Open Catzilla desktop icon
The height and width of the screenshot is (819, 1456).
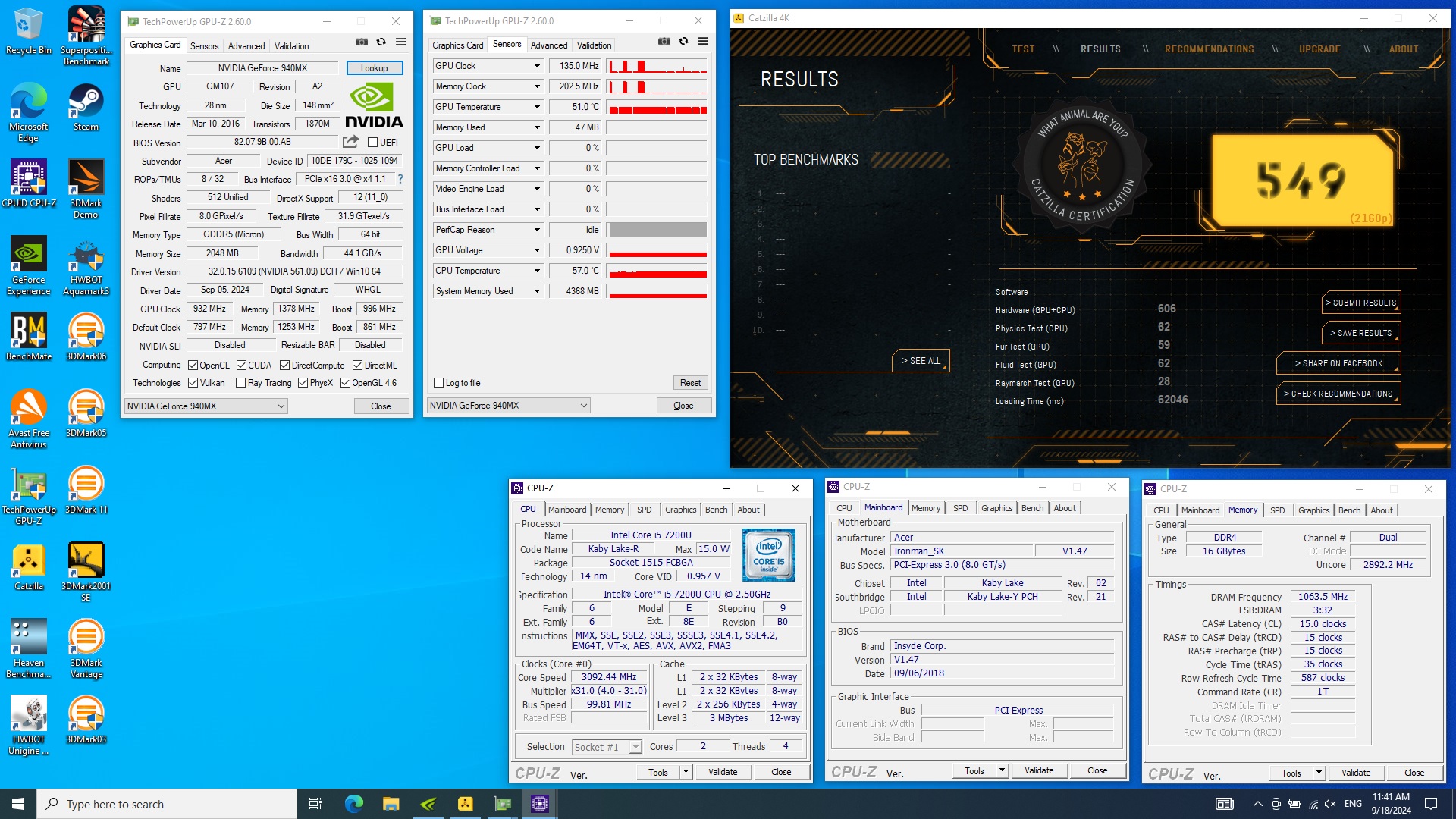(28, 566)
